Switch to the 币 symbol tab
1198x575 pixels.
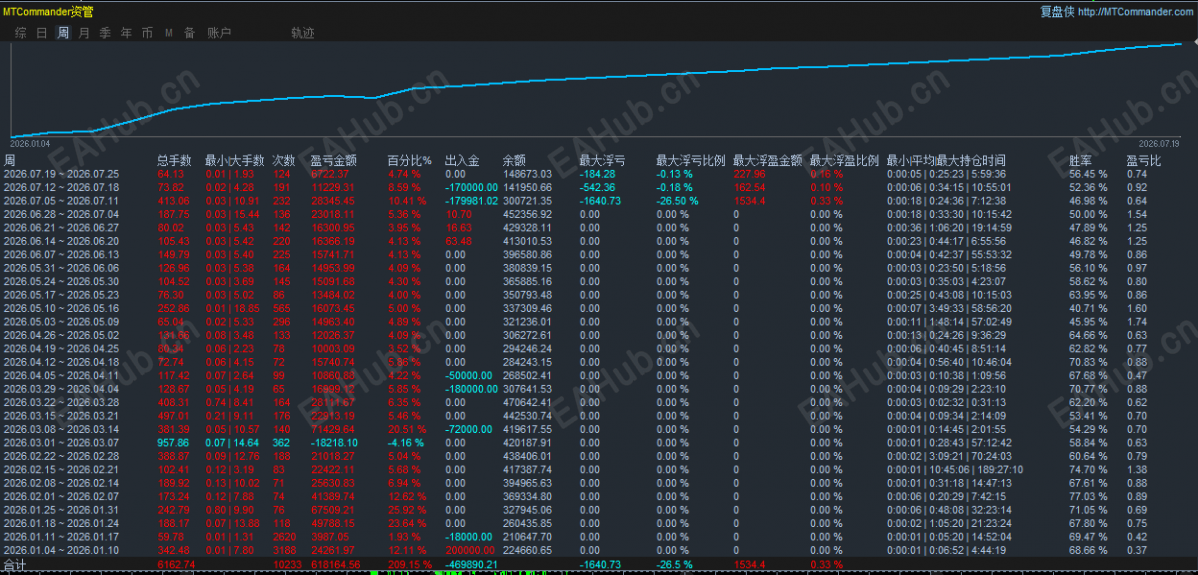[147, 33]
